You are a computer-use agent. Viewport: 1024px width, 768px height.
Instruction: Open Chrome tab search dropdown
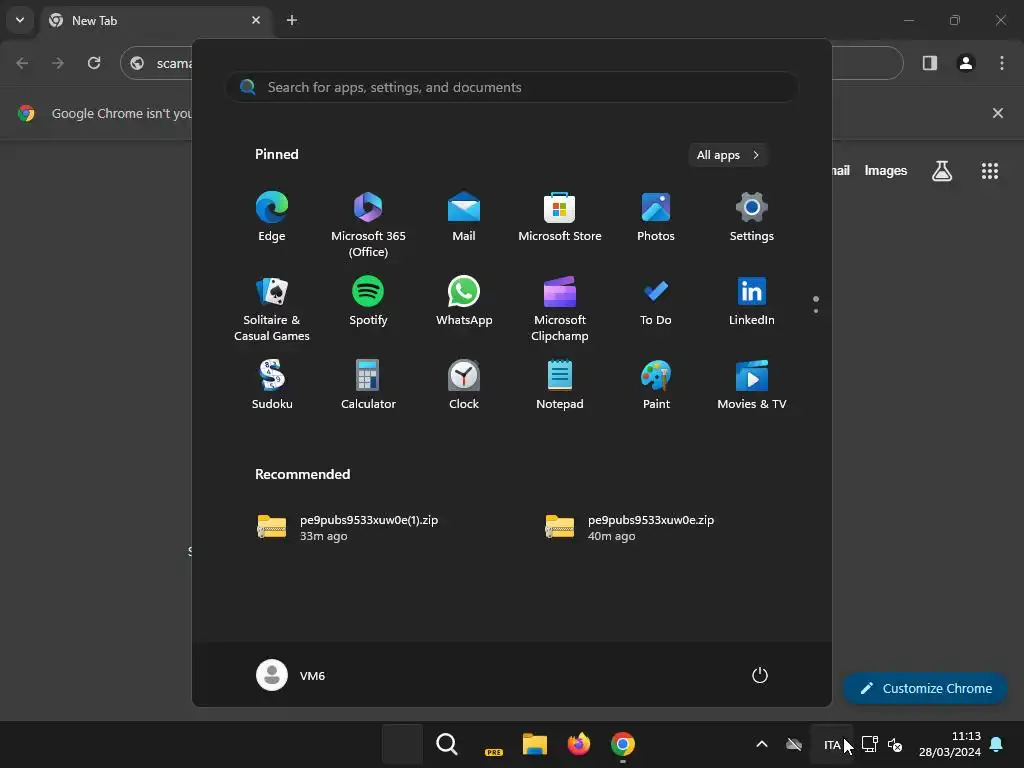(x=20, y=20)
